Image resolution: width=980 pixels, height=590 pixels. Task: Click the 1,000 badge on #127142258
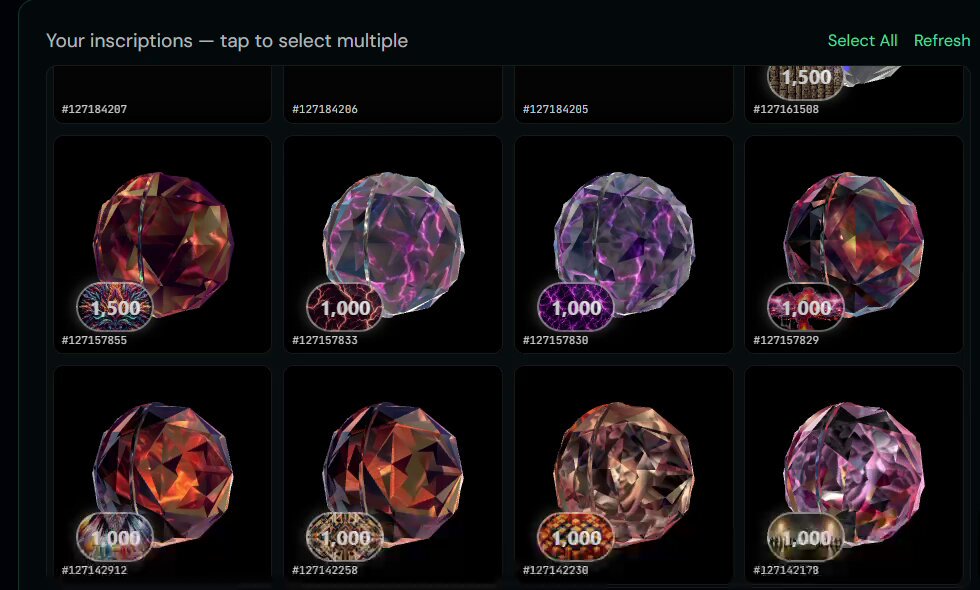[x=345, y=537]
